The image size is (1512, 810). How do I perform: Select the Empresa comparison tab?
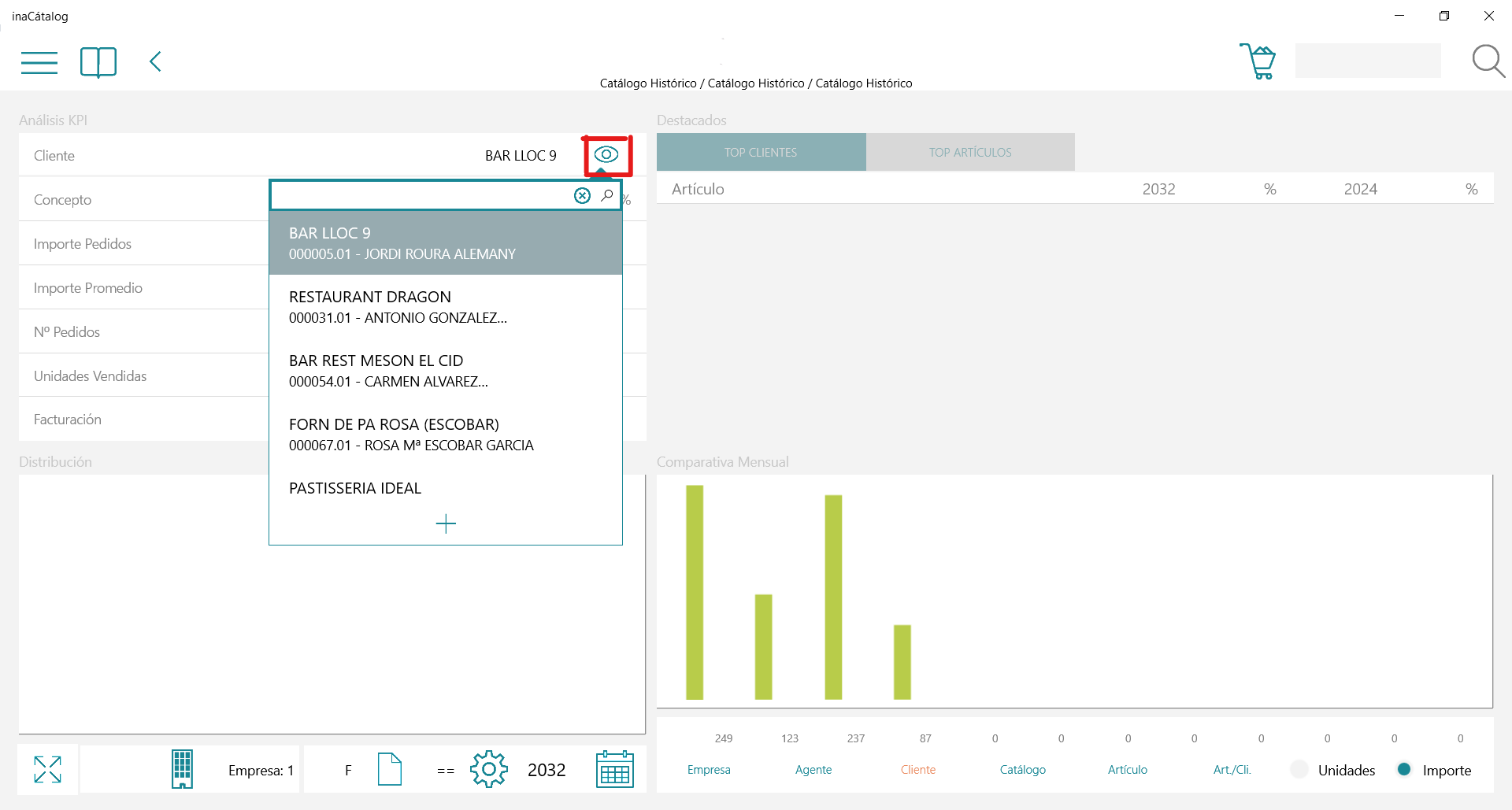point(709,770)
